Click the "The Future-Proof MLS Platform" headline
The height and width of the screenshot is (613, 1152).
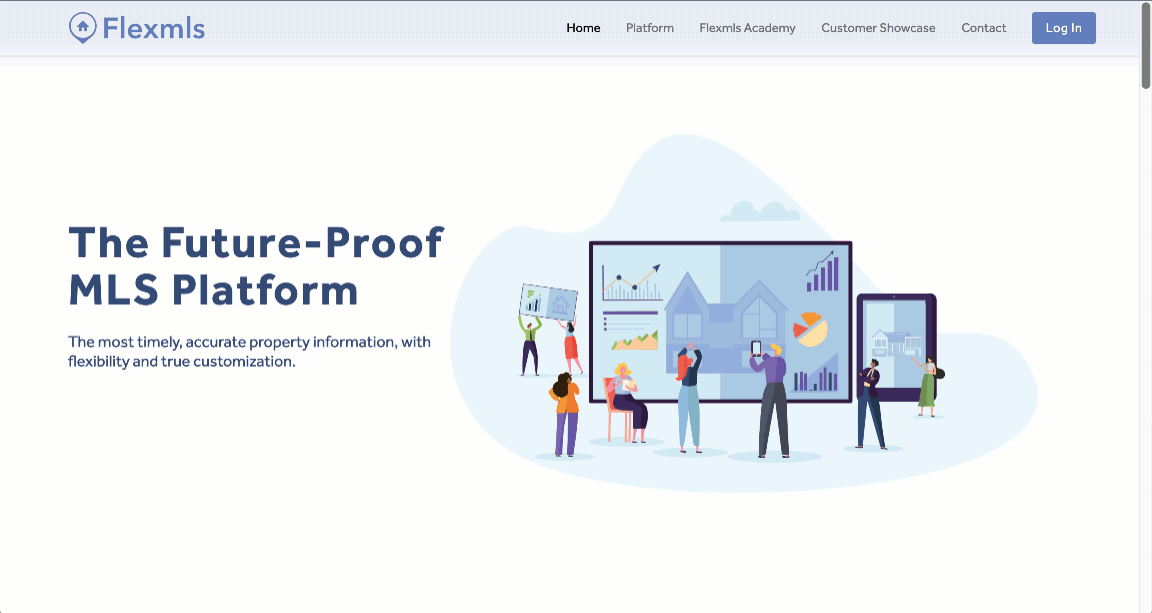point(255,266)
